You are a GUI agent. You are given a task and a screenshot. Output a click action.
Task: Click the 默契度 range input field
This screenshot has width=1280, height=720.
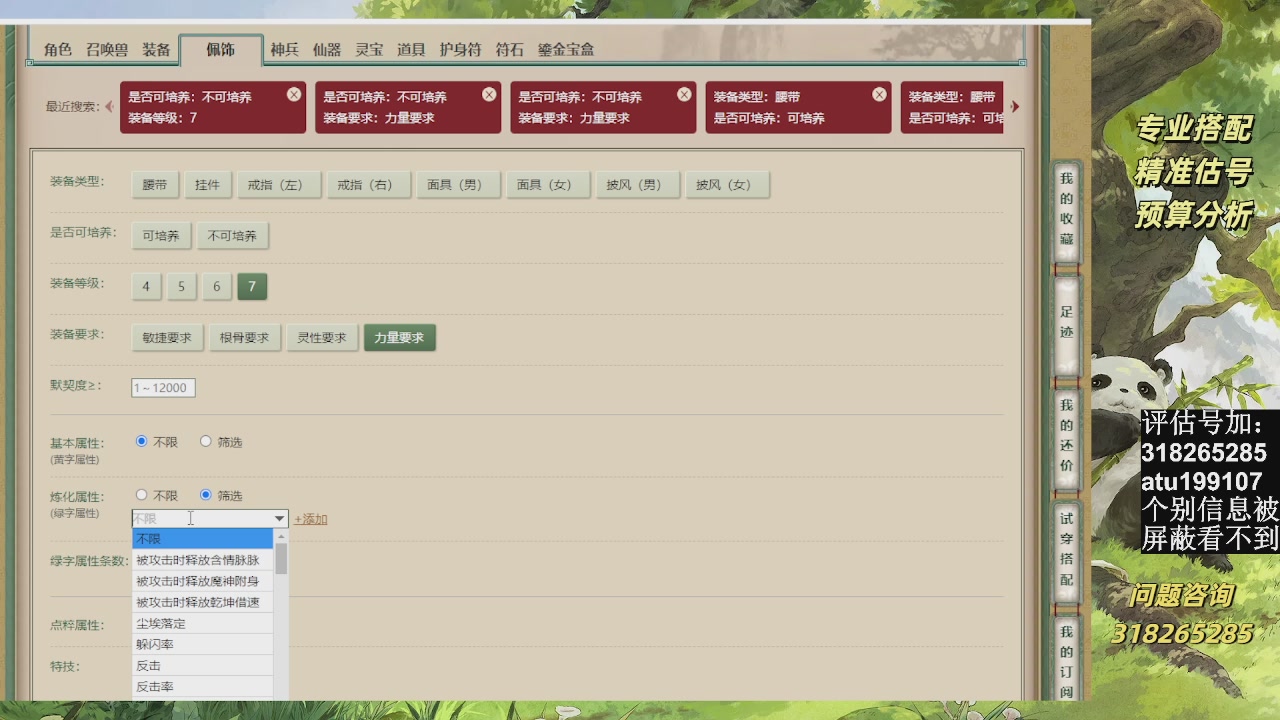point(162,387)
